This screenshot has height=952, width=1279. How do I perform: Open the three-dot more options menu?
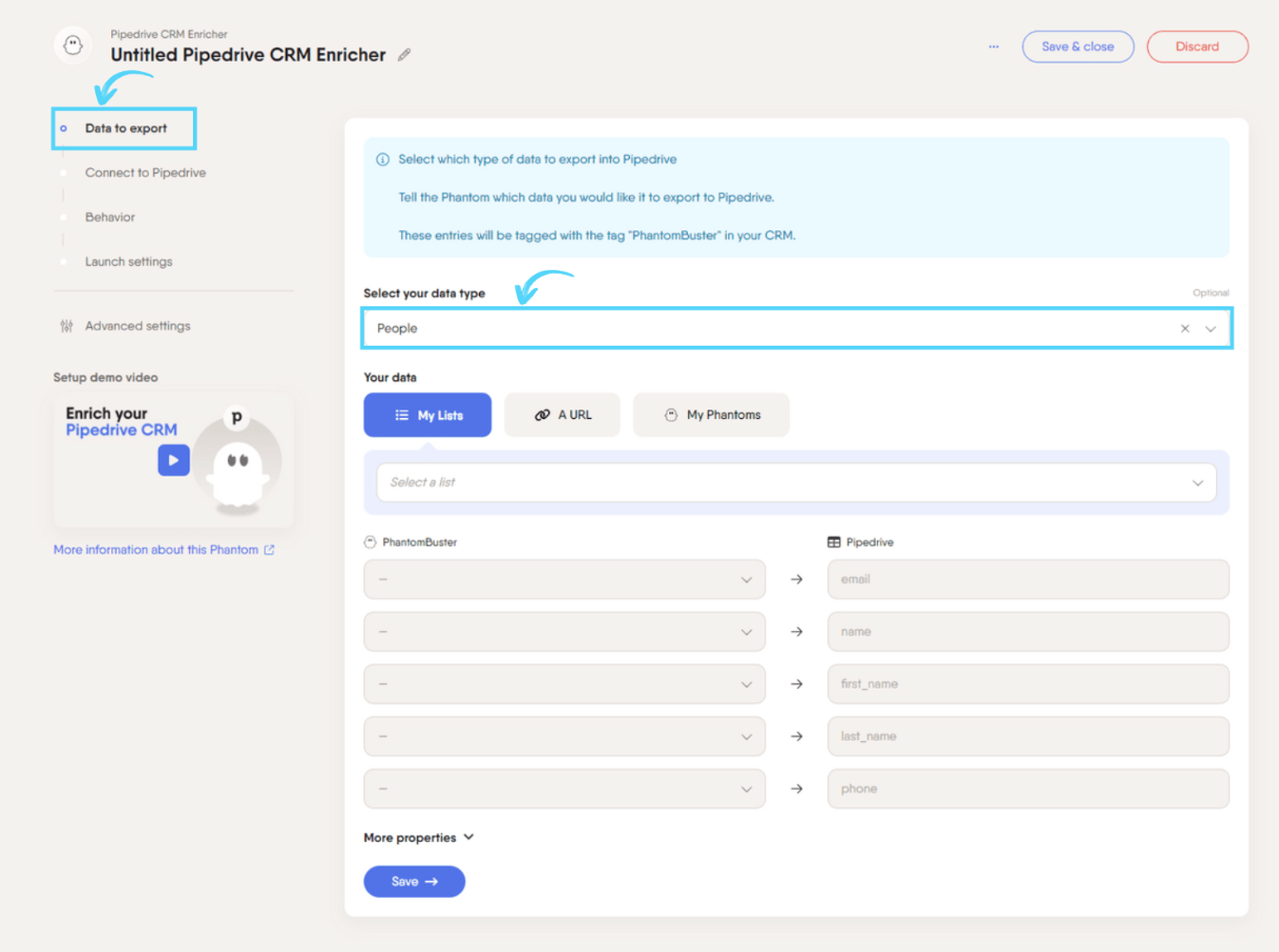click(x=993, y=47)
